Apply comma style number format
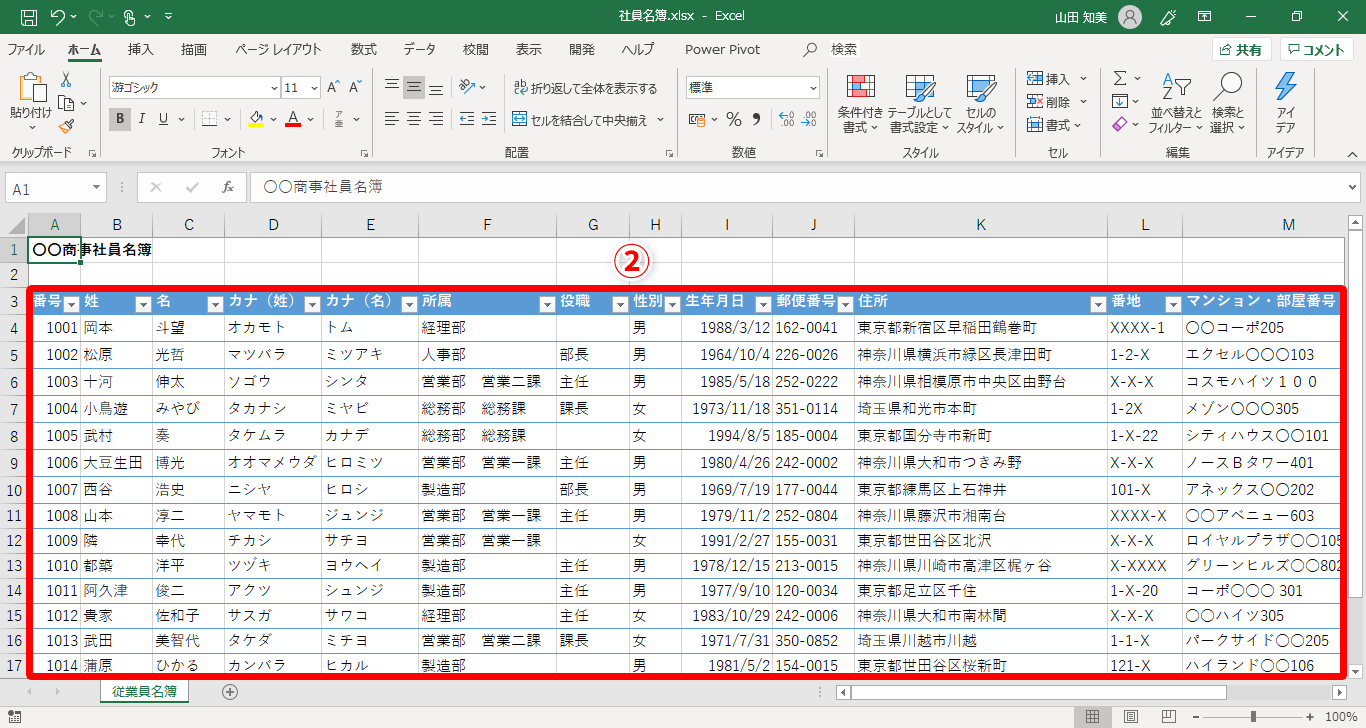 755,119
